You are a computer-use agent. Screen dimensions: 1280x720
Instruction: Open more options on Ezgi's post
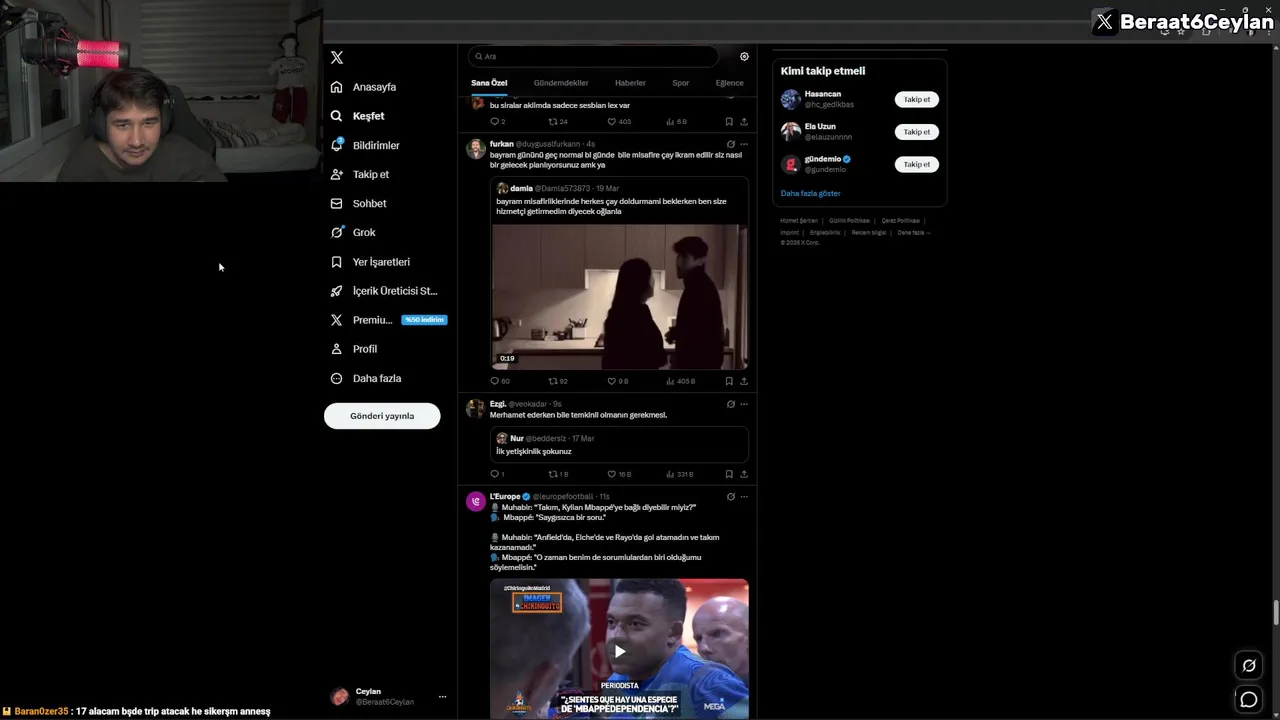click(x=744, y=404)
